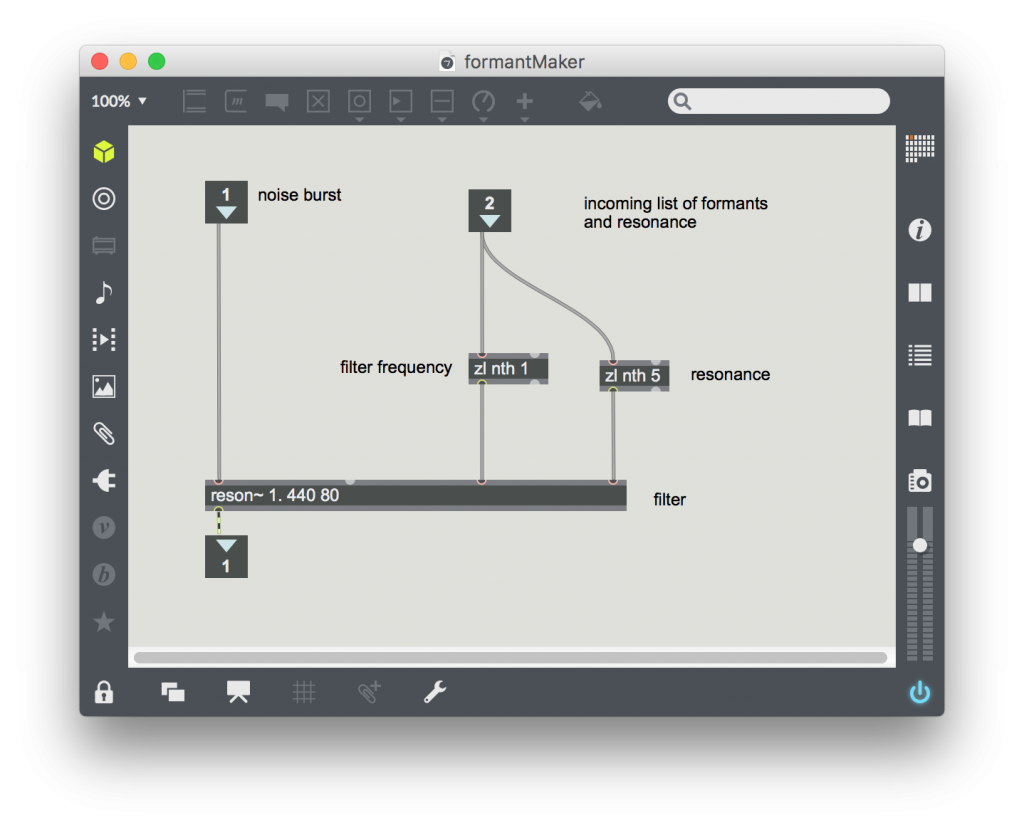
Task: Click the camera snapshots icon
Action: click(919, 481)
